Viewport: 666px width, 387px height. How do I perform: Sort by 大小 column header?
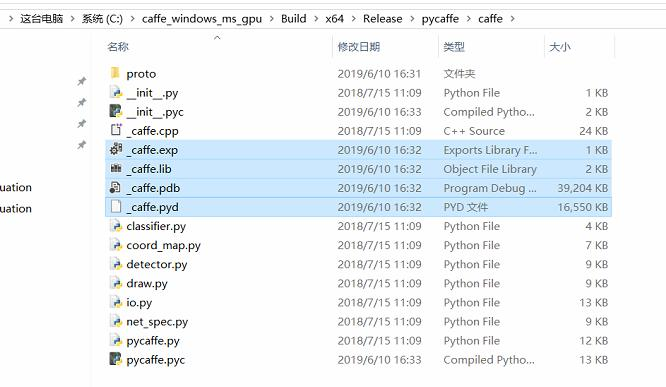(x=559, y=47)
